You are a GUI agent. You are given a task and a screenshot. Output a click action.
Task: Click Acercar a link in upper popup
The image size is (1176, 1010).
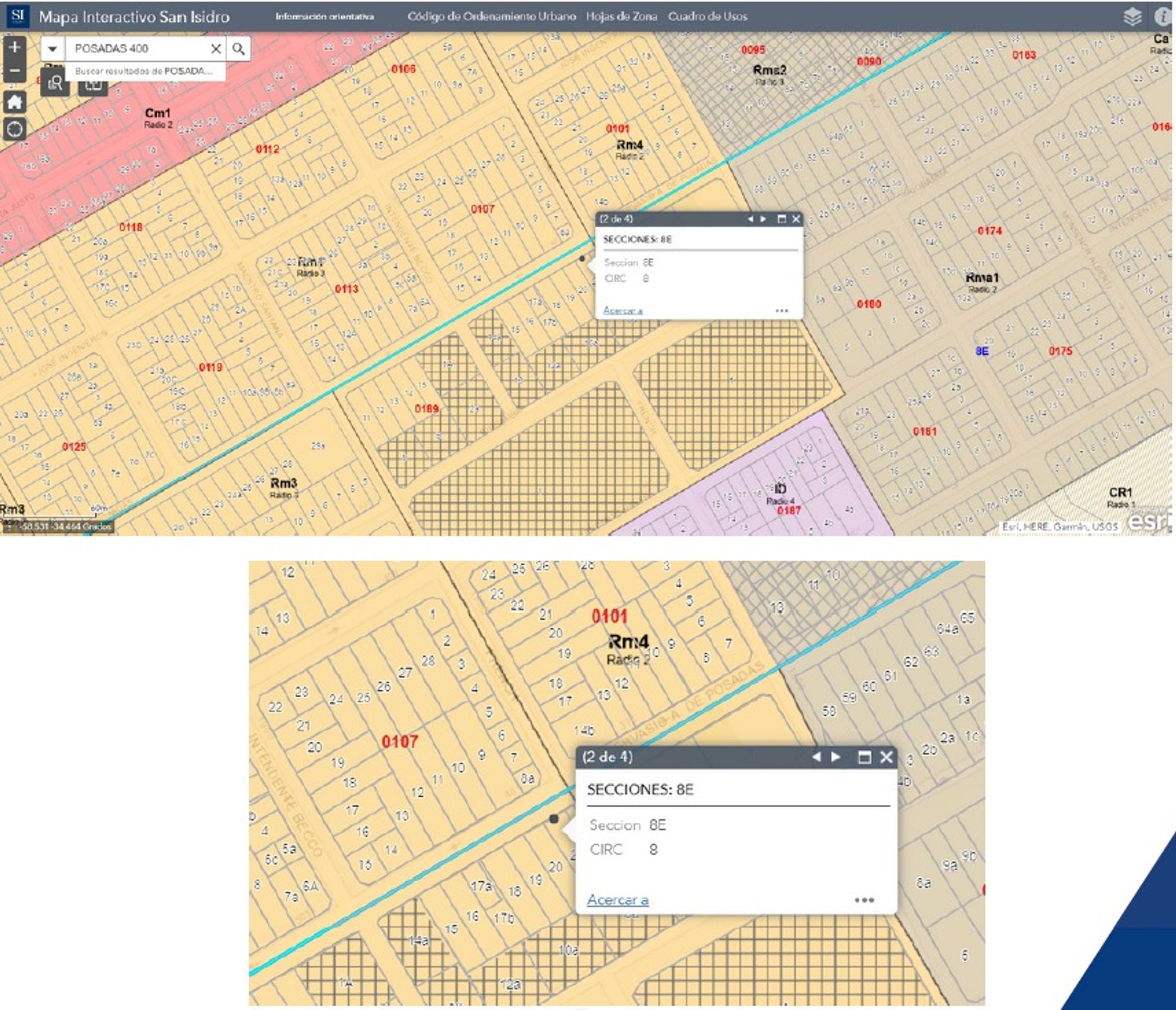[x=622, y=311]
